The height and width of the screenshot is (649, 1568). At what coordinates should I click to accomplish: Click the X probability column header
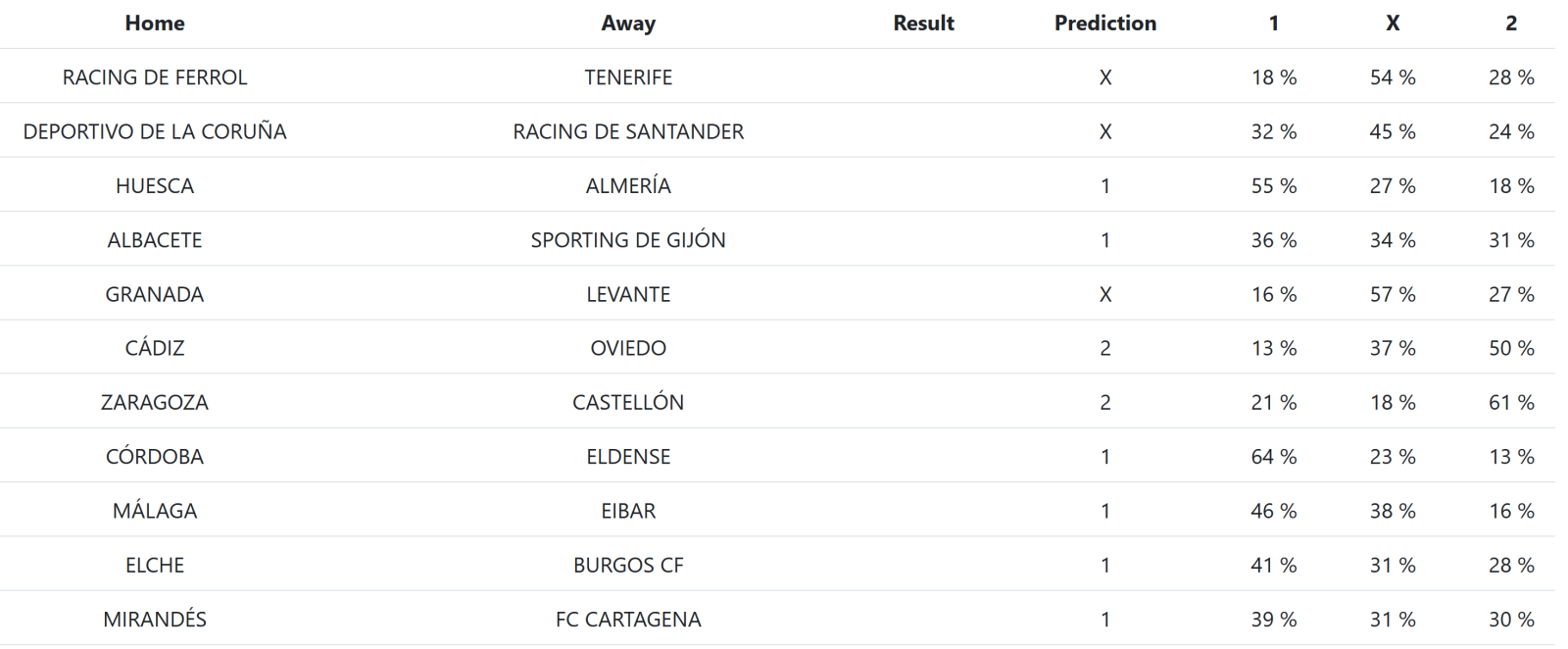pos(1392,24)
